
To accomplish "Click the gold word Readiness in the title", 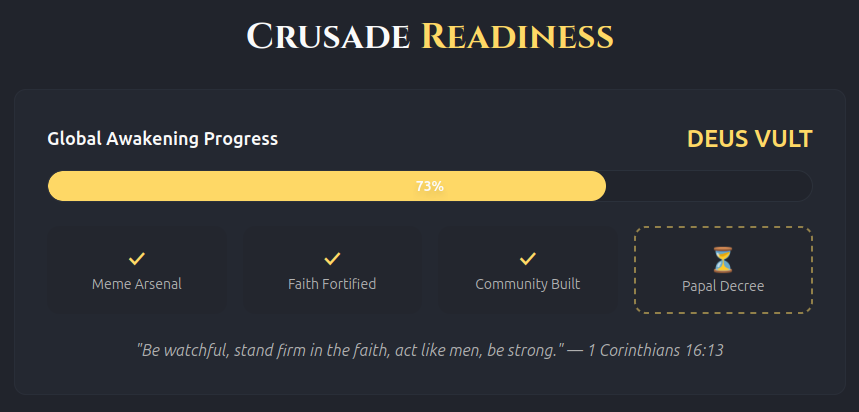I will pos(517,37).
